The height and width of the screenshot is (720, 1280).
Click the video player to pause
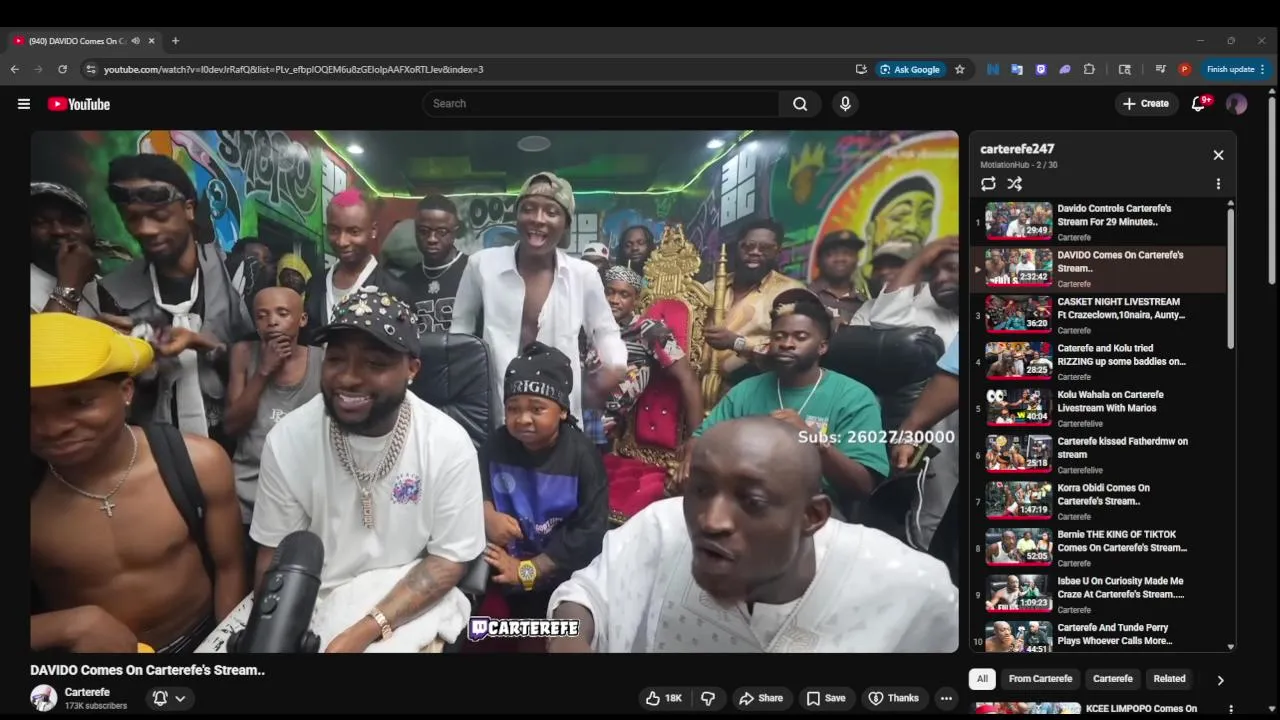coord(494,391)
